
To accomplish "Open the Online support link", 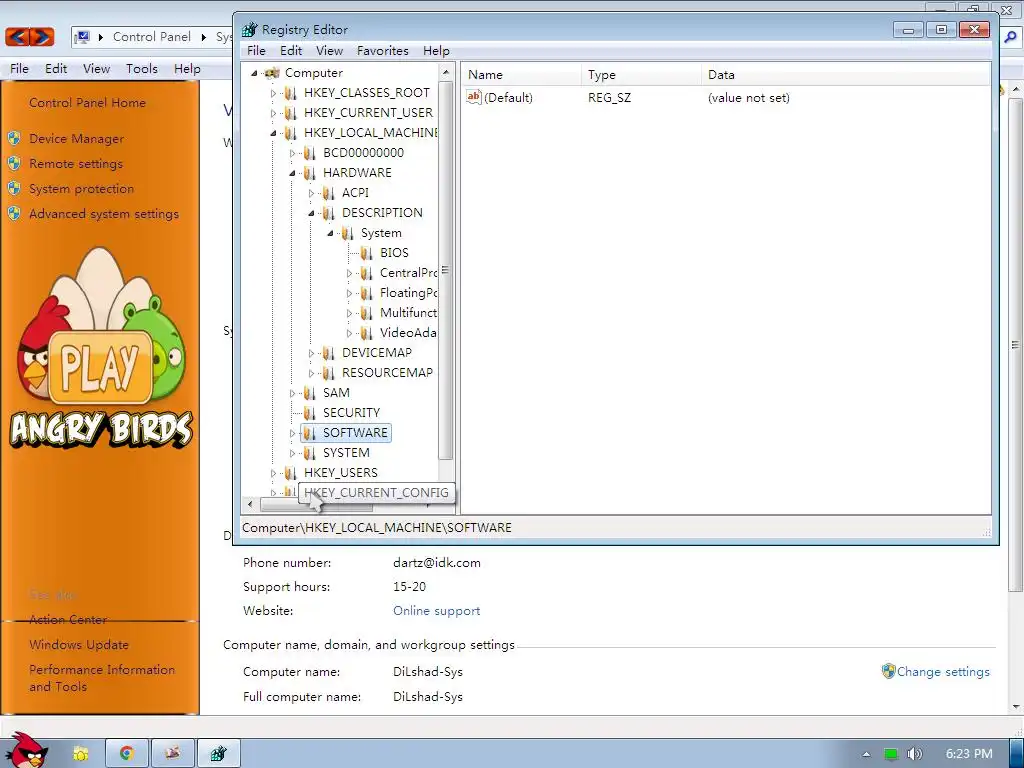I will (x=436, y=611).
